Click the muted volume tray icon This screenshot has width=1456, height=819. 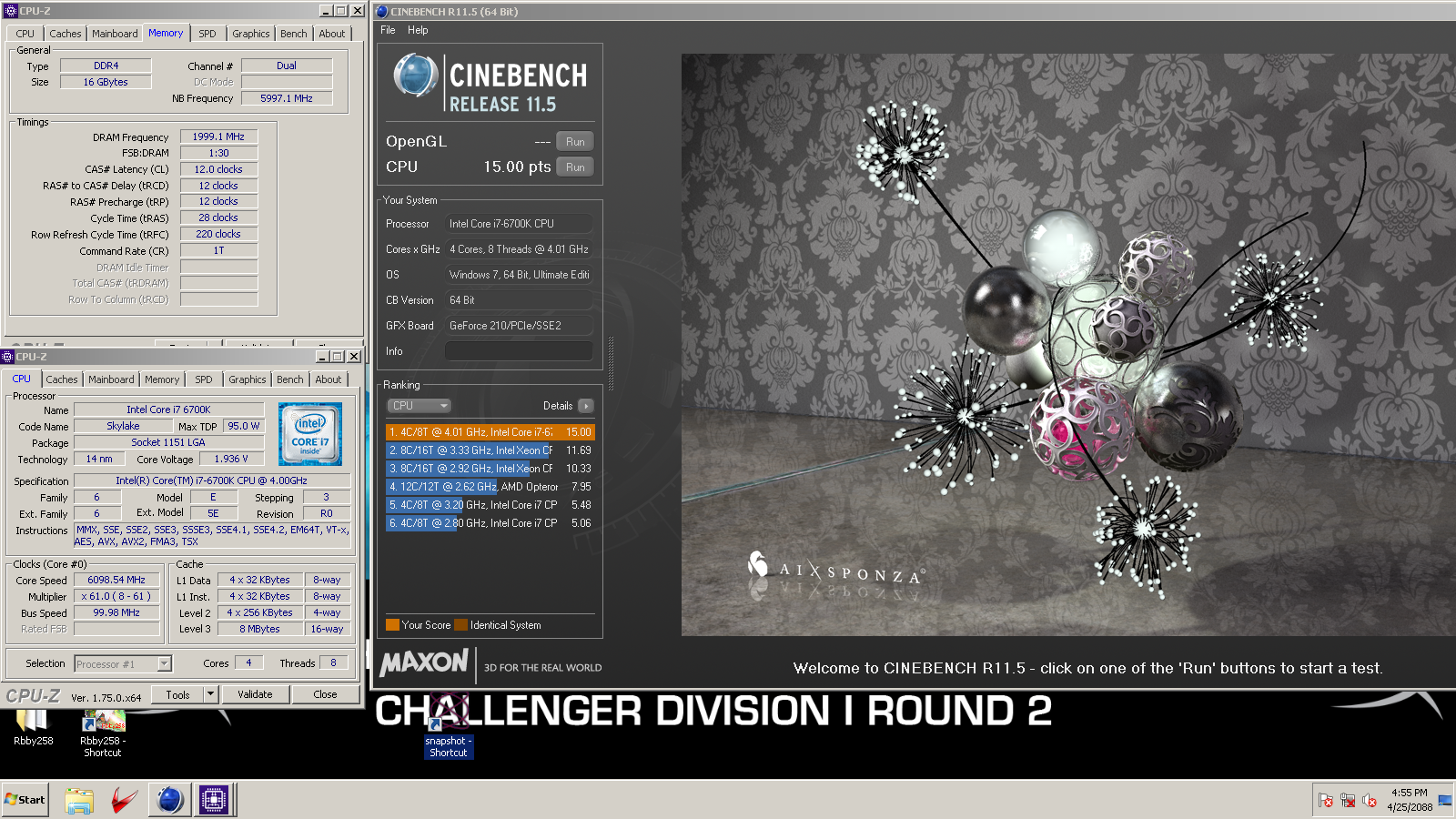pos(1370,801)
